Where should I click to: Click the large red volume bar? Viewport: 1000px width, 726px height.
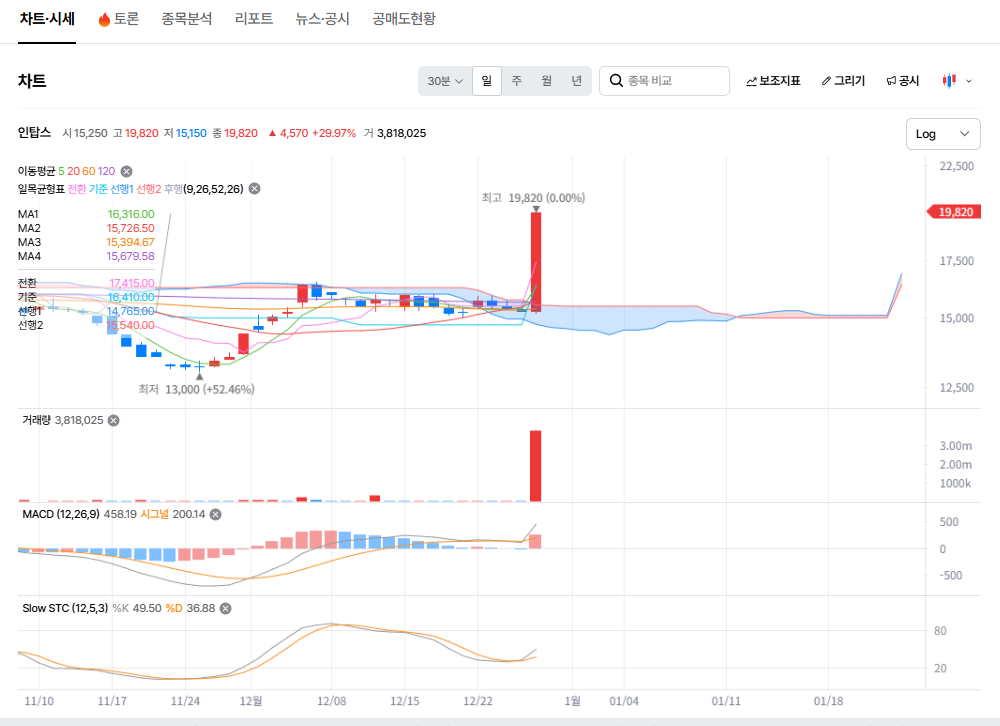[536, 466]
